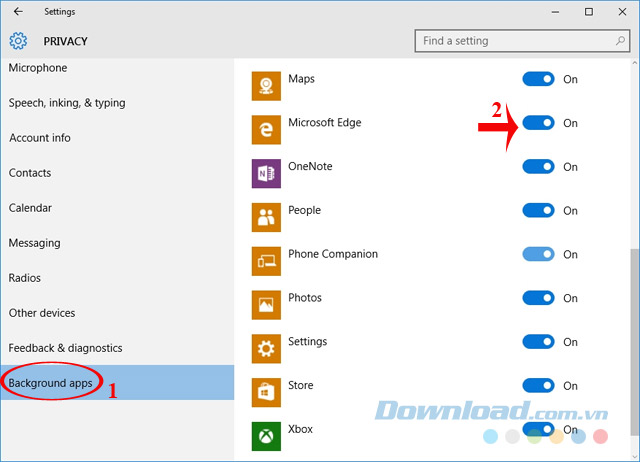Image resolution: width=640 pixels, height=462 pixels.
Task: Click the OneNote label text
Action: tap(310, 166)
